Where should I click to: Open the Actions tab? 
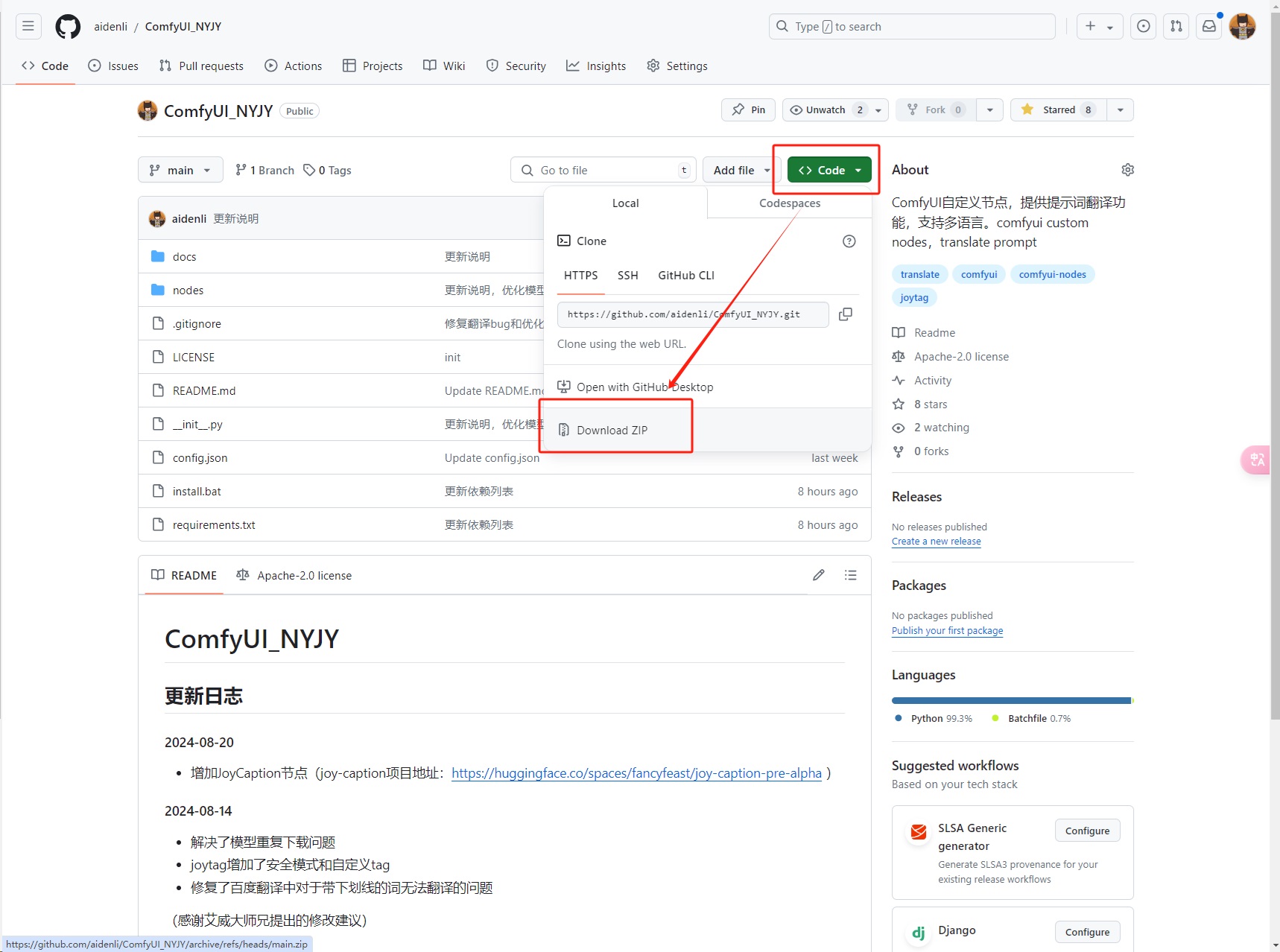[294, 66]
